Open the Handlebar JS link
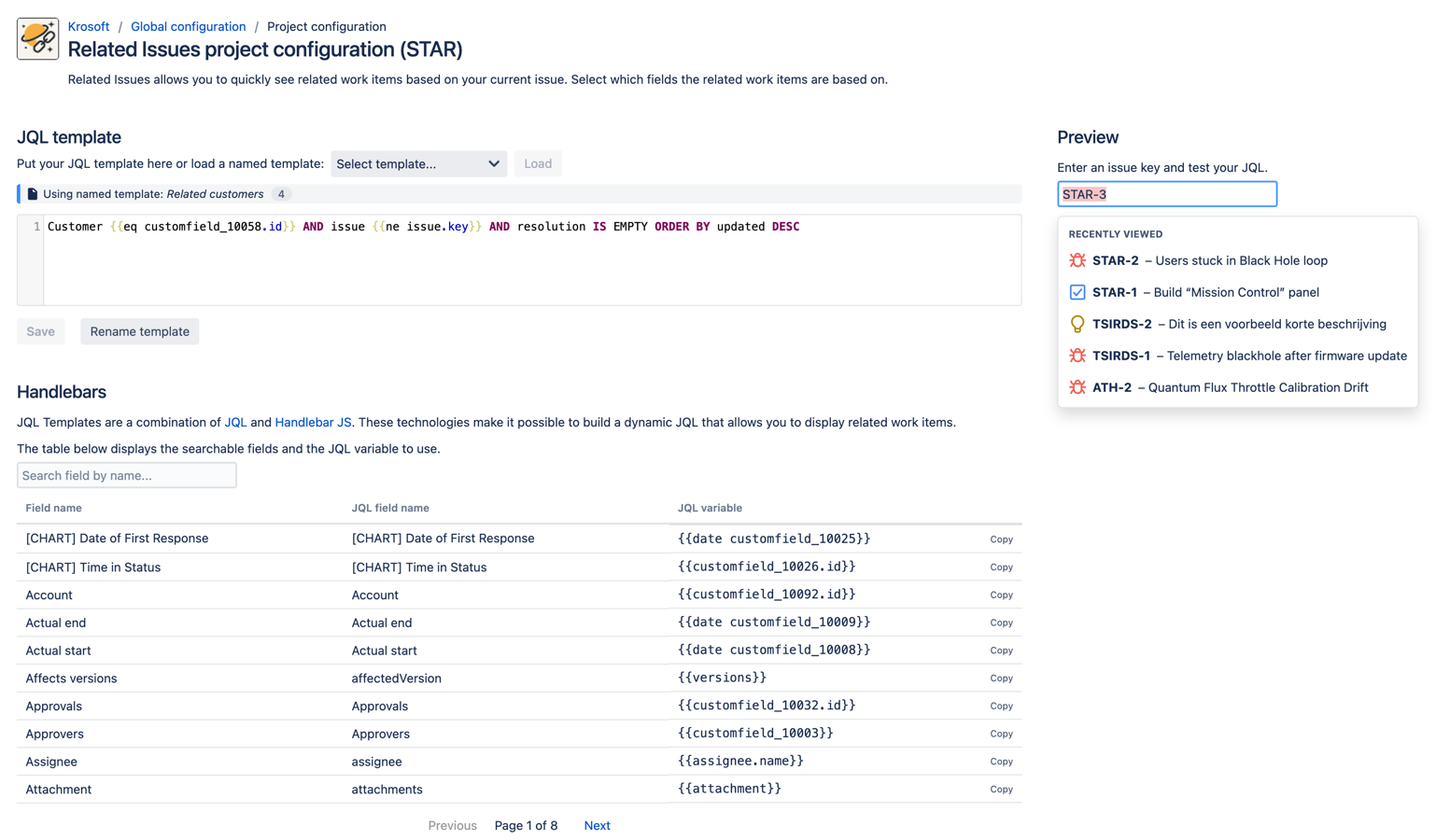Screen dimensions: 1436x840 [x=313, y=423]
